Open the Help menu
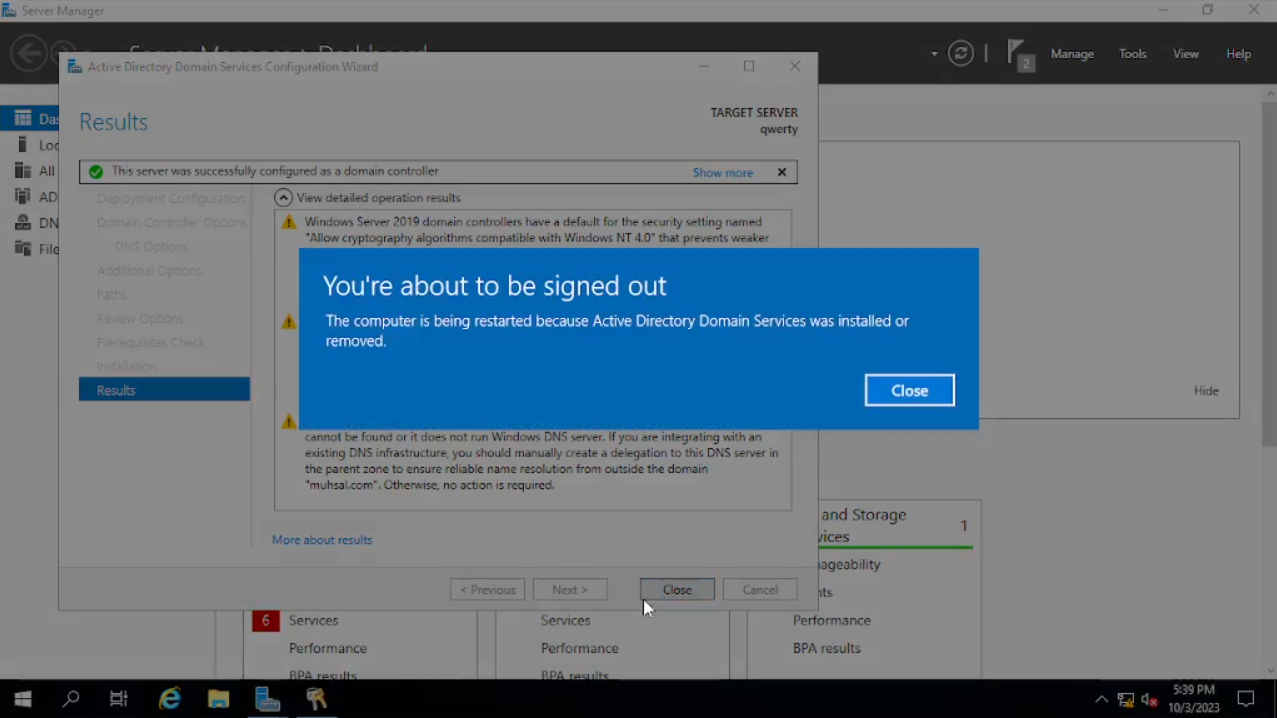Screen dimensions: 1277x718 1238,54
